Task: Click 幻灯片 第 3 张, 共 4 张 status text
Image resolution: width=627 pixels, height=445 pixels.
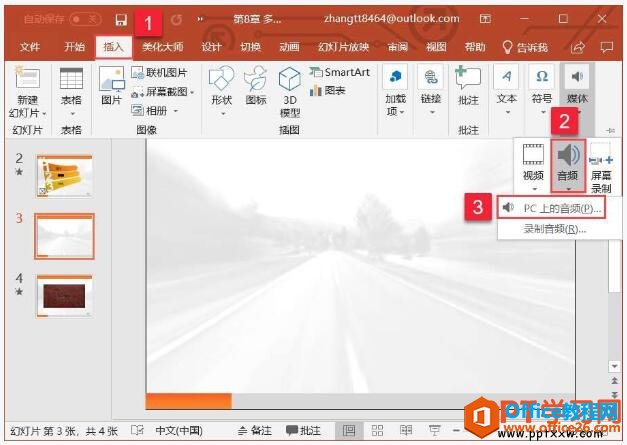Action: [x=64, y=431]
